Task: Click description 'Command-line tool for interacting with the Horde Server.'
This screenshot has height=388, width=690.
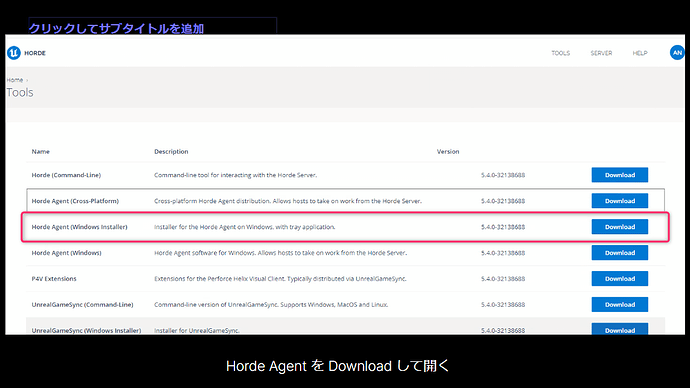Action: click(235, 175)
